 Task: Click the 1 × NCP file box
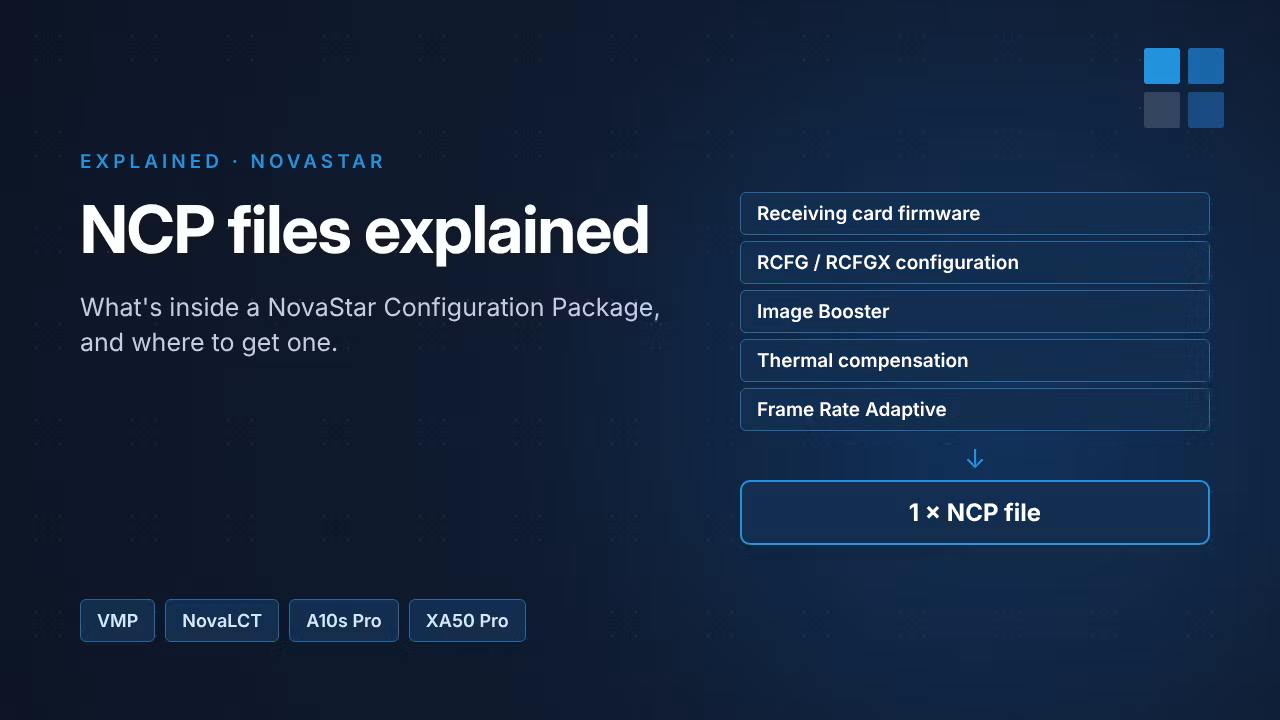tap(975, 512)
